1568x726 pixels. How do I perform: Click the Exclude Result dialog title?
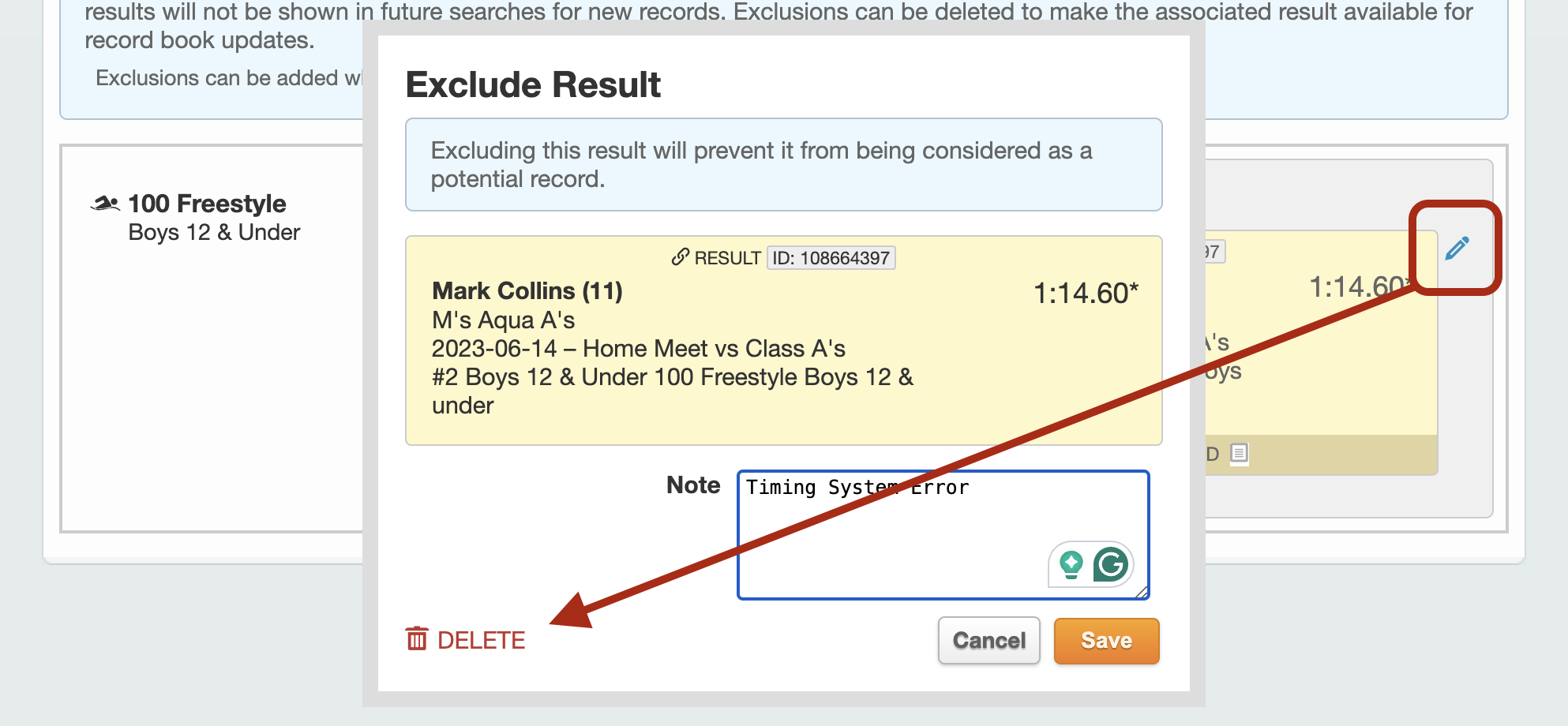pyautogui.click(x=533, y=84)
